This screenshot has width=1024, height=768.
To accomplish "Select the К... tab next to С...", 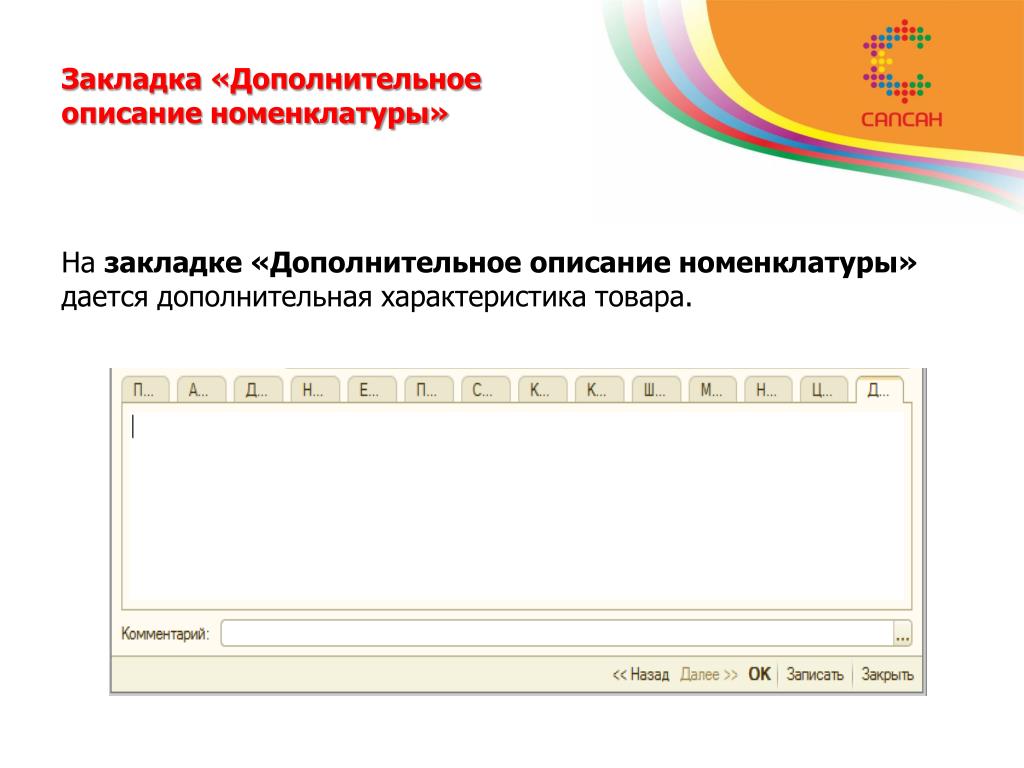I will (x=542, y=390).
